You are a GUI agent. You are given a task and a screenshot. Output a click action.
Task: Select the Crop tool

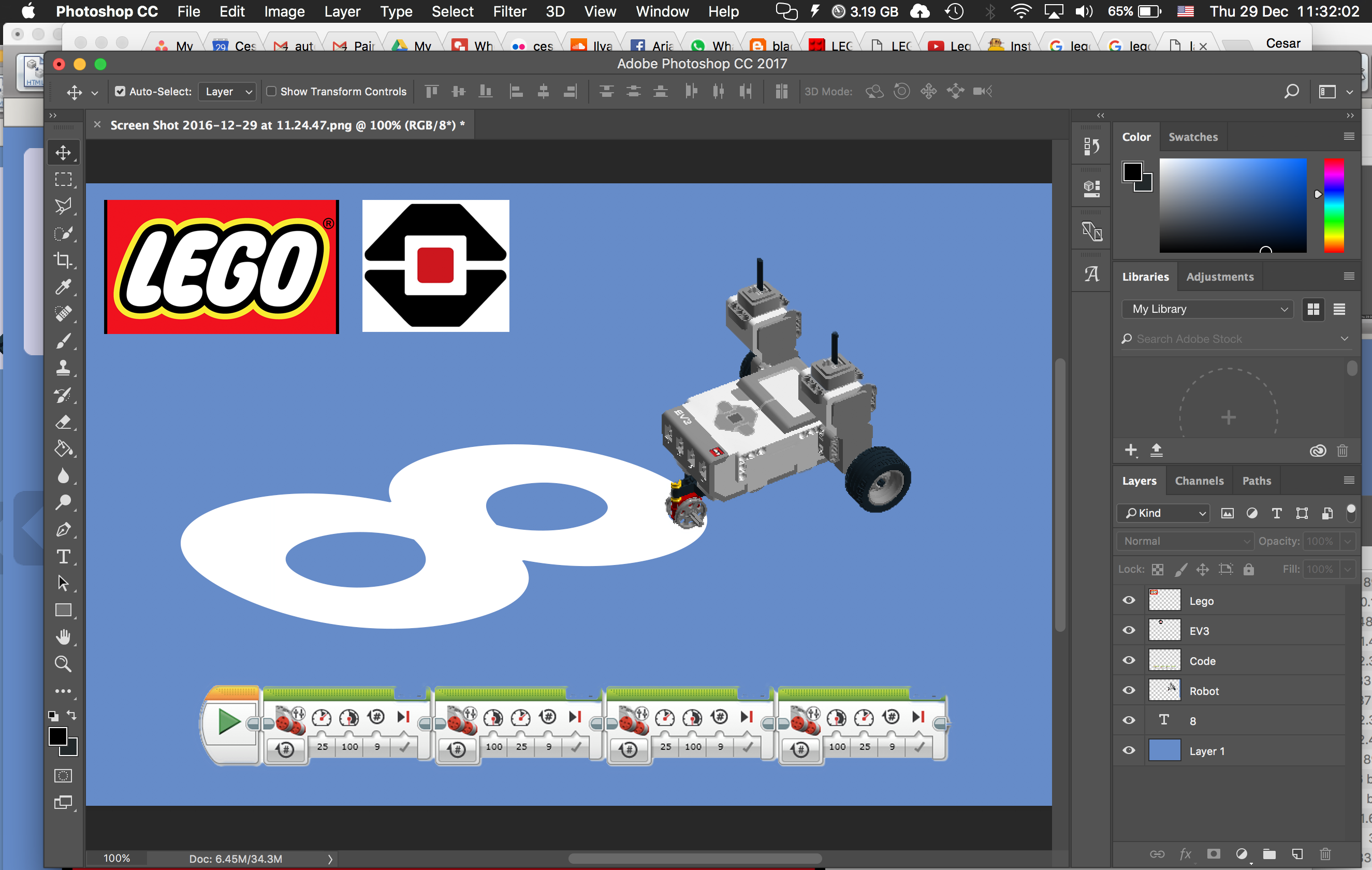[x=63, y=260]
